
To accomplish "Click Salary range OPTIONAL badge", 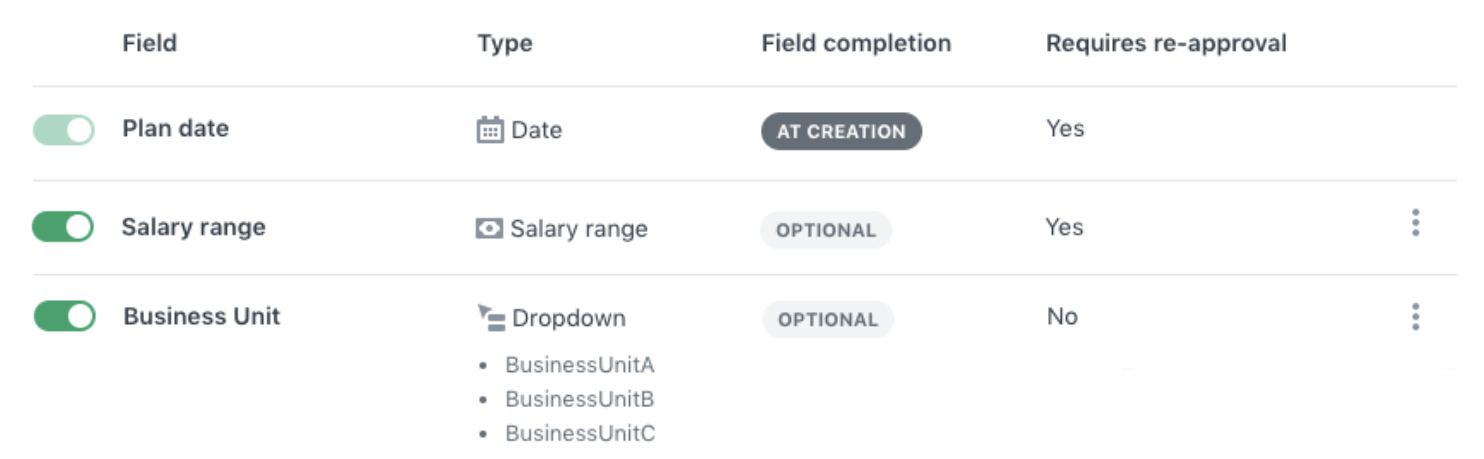I will (x=826, y=230).
